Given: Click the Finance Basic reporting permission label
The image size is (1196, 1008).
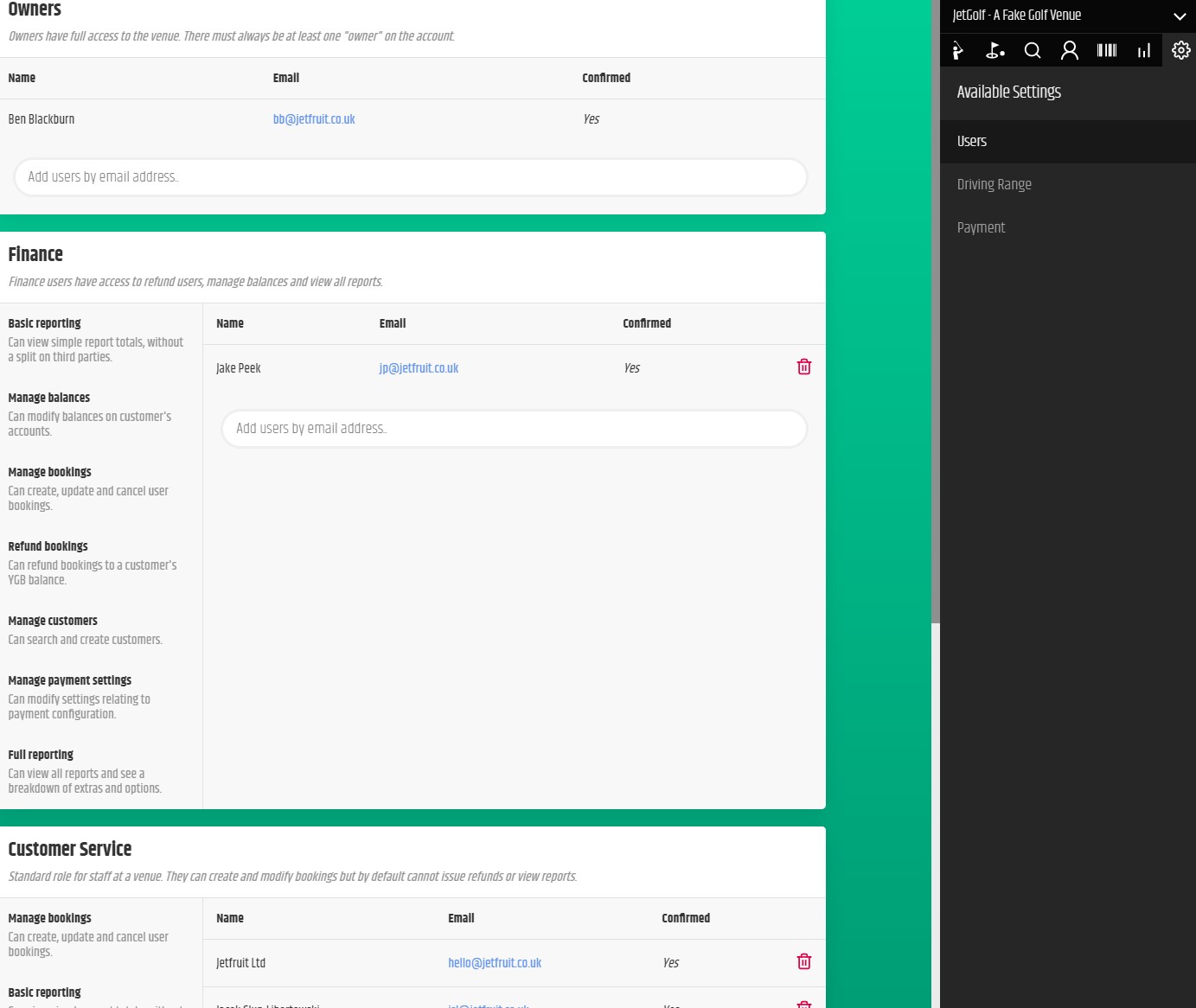Looking at the screenshot, I should pyautogui.click(x=44, y=323).
